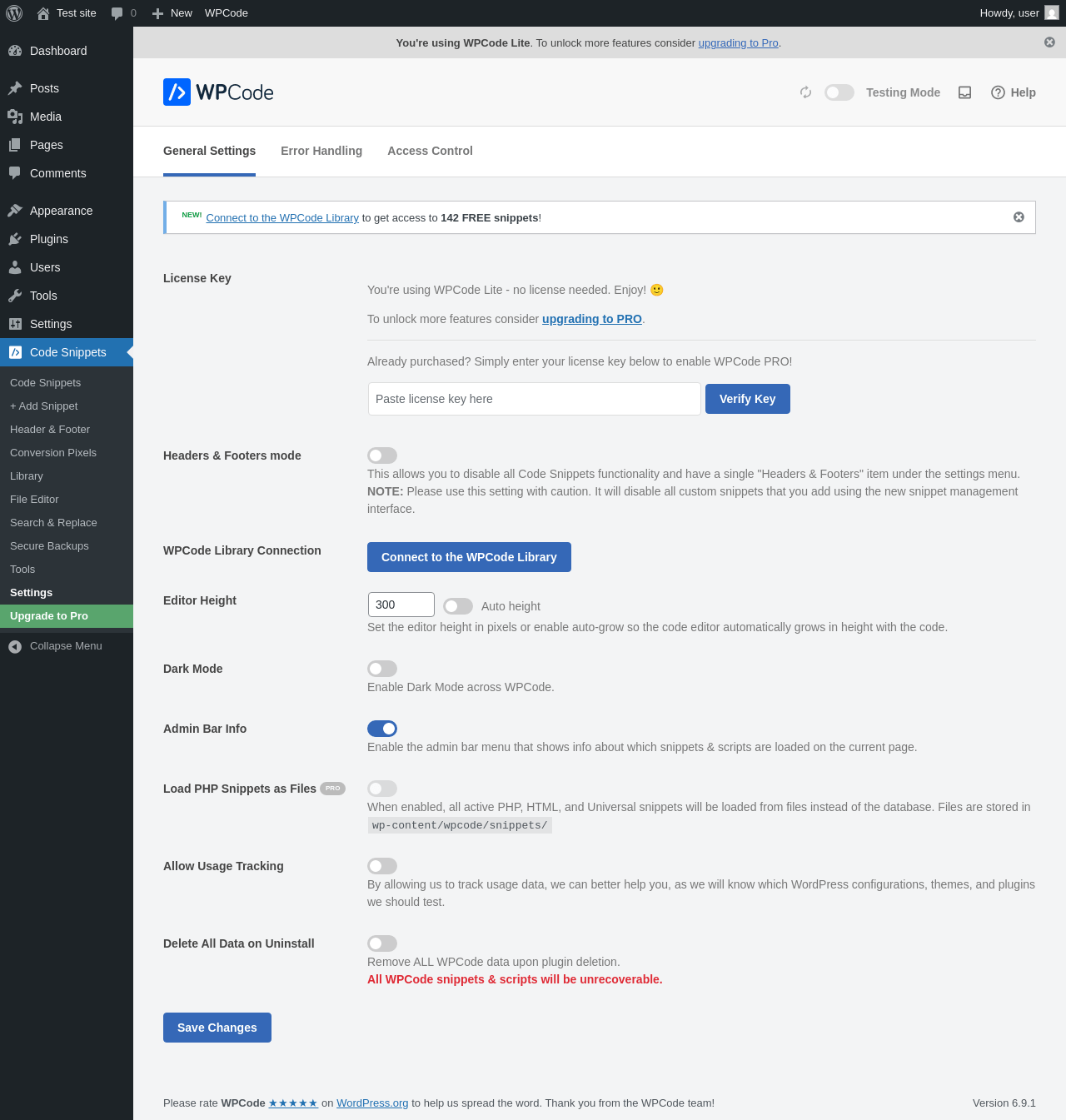The image size is (1066, 1120).
Task: Close the WPCode Library connect notice
Action: click(1019, 217)
